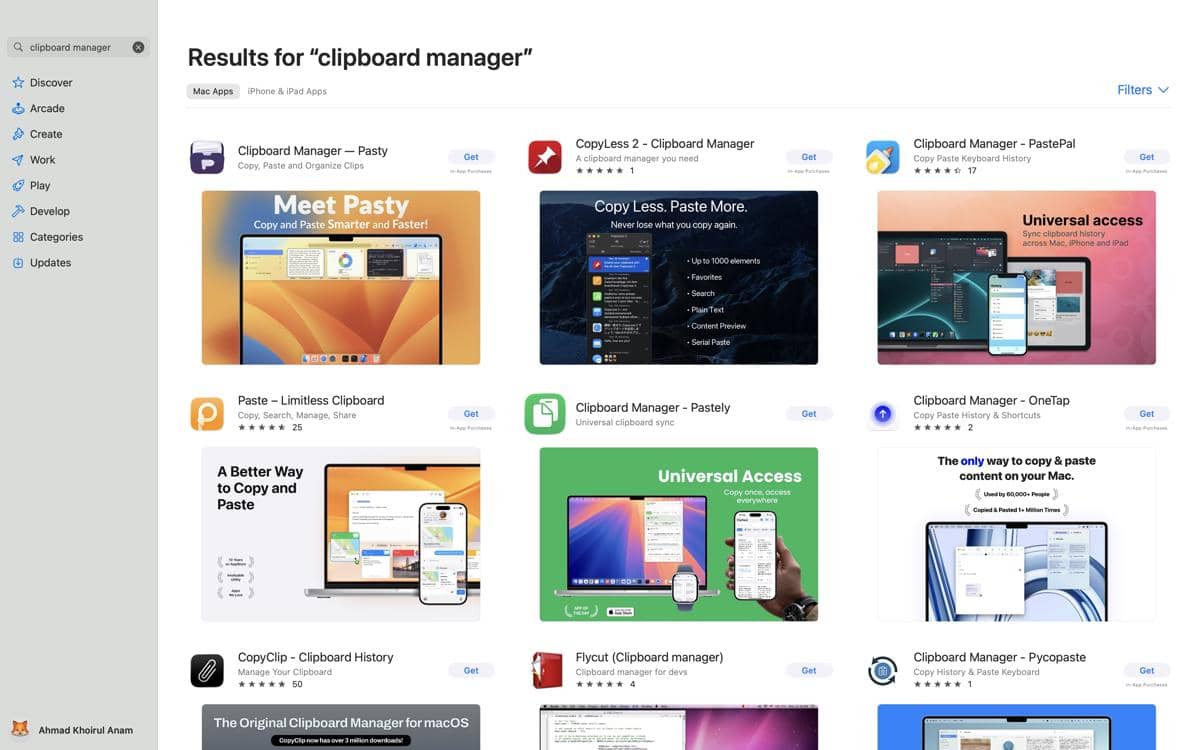The width and height of the screenshot is (1200, 750).
Task: Open the Paste – Limitless Clipboard app icon
Action: [207, 414]
